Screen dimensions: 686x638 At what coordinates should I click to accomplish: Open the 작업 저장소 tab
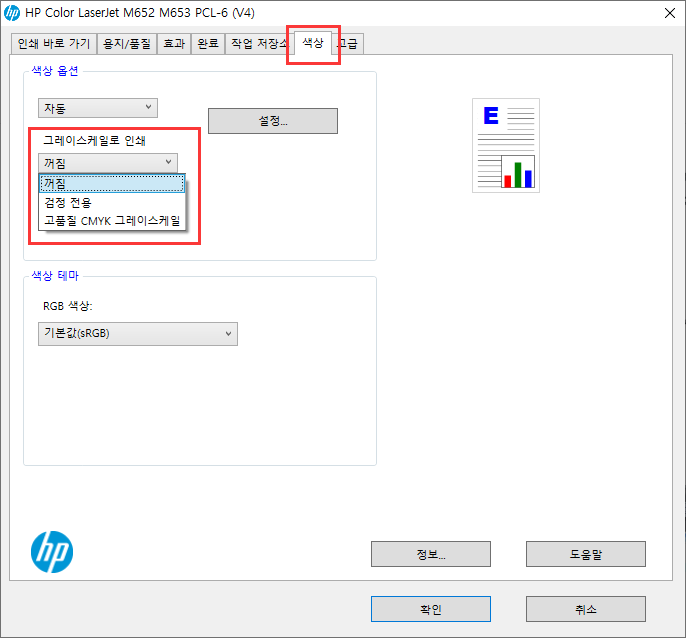[258, 44]
